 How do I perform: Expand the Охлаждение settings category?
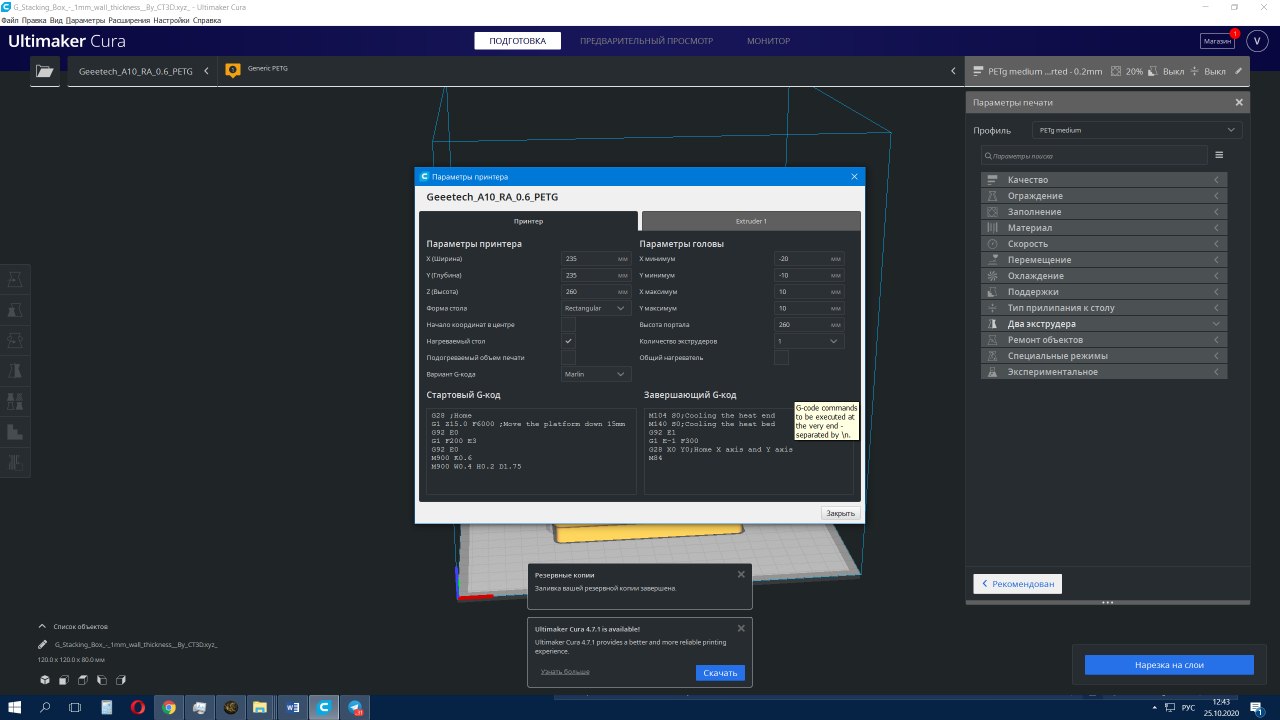point(1103,276)
